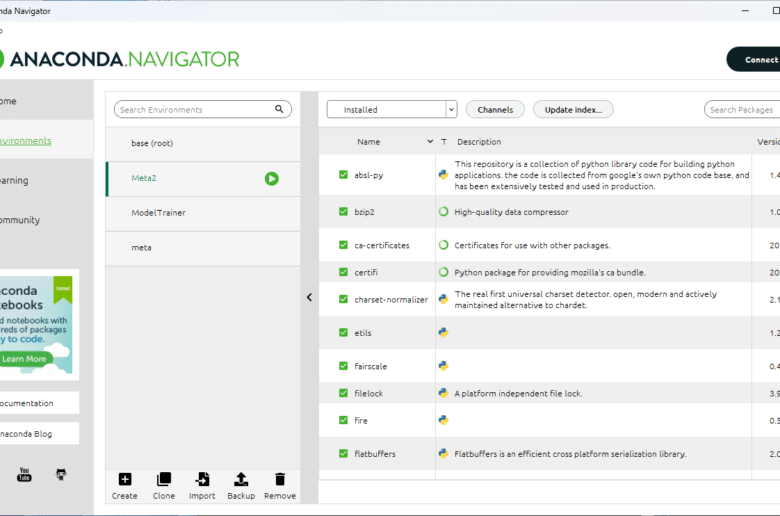
Task: Click the conda type icon for certifi
Action: [x=443, y=272]
